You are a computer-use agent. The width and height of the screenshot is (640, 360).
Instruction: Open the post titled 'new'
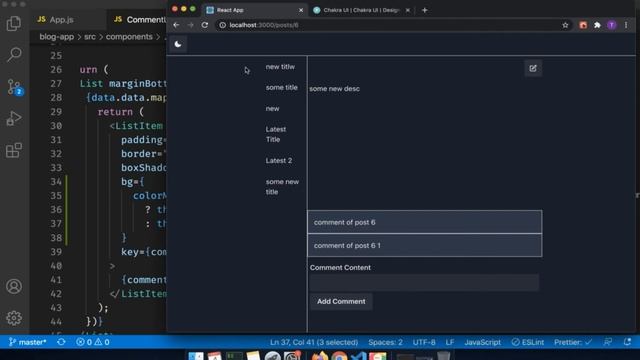tap(272, 109)
